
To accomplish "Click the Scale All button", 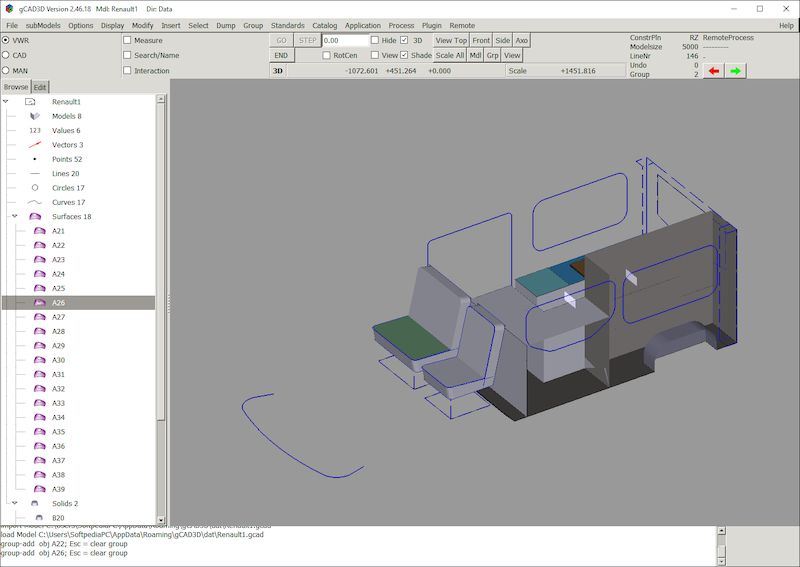I will tap(450, 55).
